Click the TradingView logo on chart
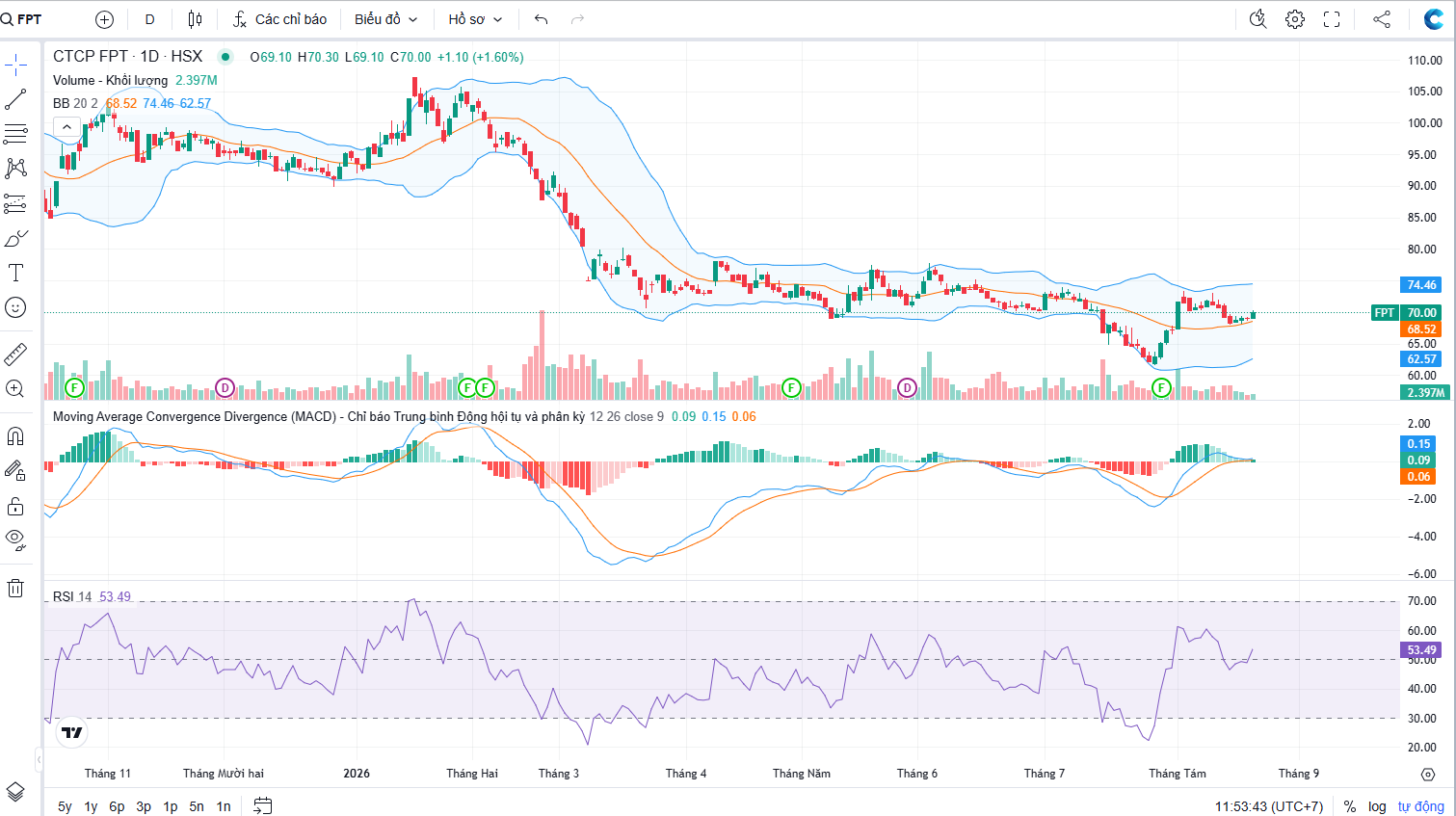 (x=72, y=732)
